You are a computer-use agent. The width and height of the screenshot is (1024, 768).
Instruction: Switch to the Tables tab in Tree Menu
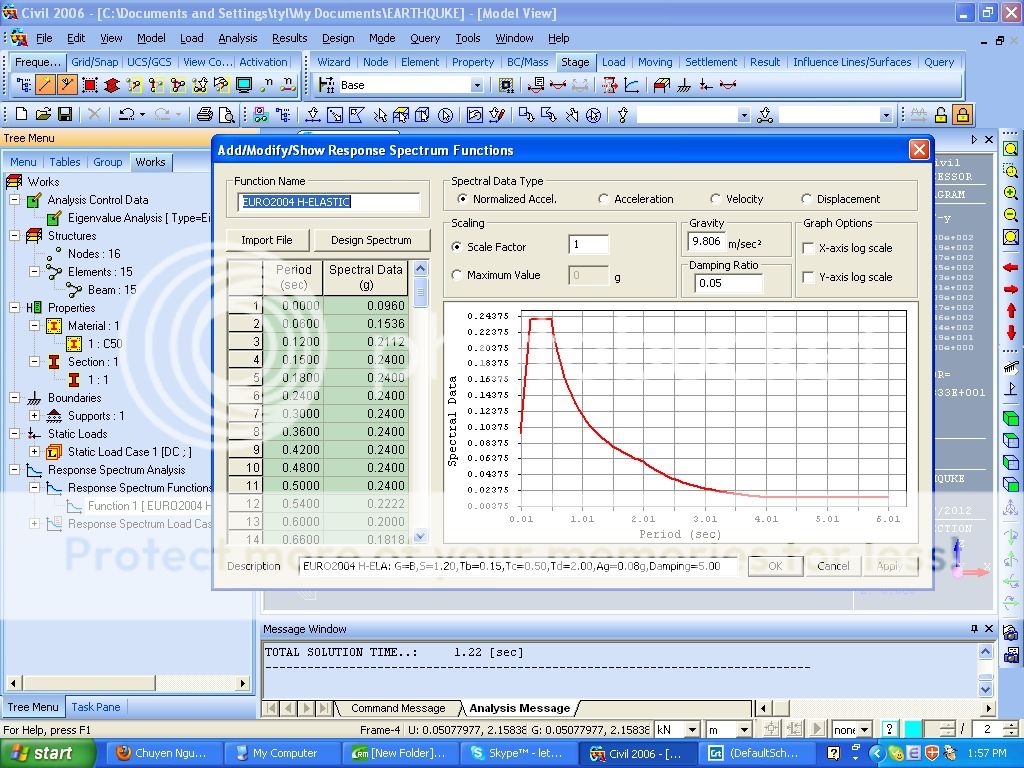pos(65,162)
